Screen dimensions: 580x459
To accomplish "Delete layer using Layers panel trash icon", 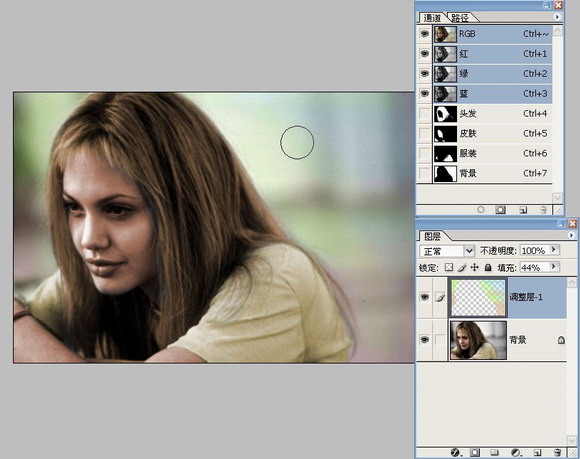I will coord(558,453).
